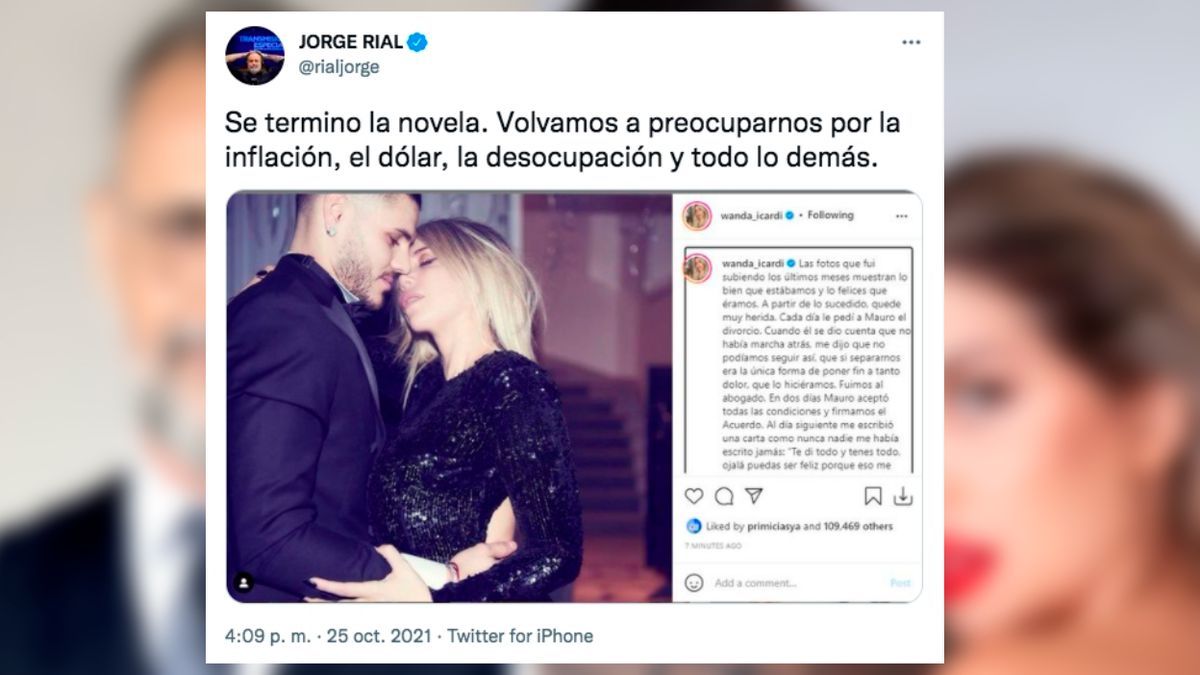Click the @rialjorge handle
This screenshot has width=1200, height=675.
click(339, 67)
